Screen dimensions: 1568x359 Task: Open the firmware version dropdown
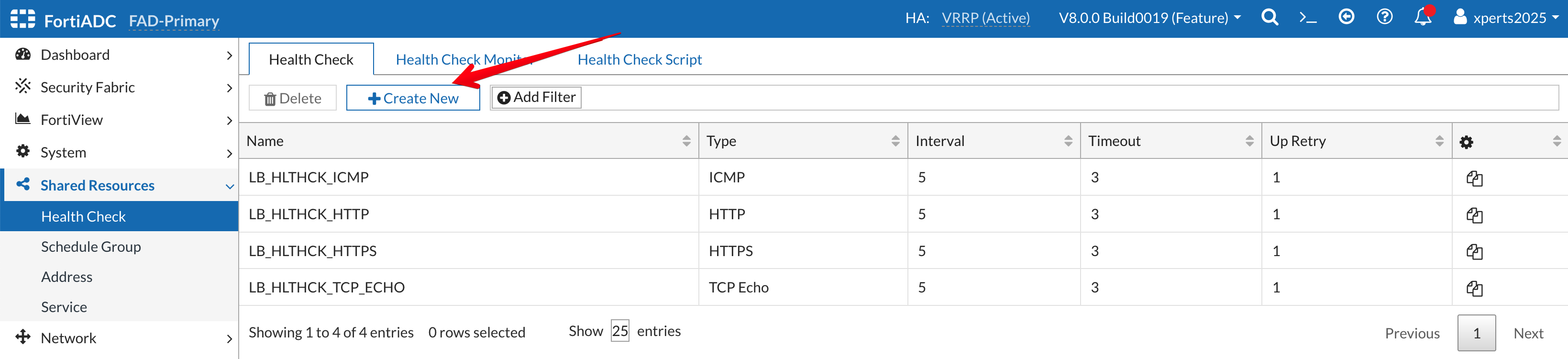[x=1149, y=18]
